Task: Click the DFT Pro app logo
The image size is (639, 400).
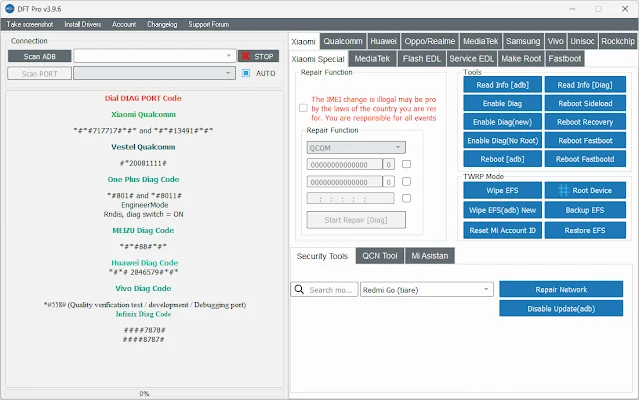Action: (10, 9)
